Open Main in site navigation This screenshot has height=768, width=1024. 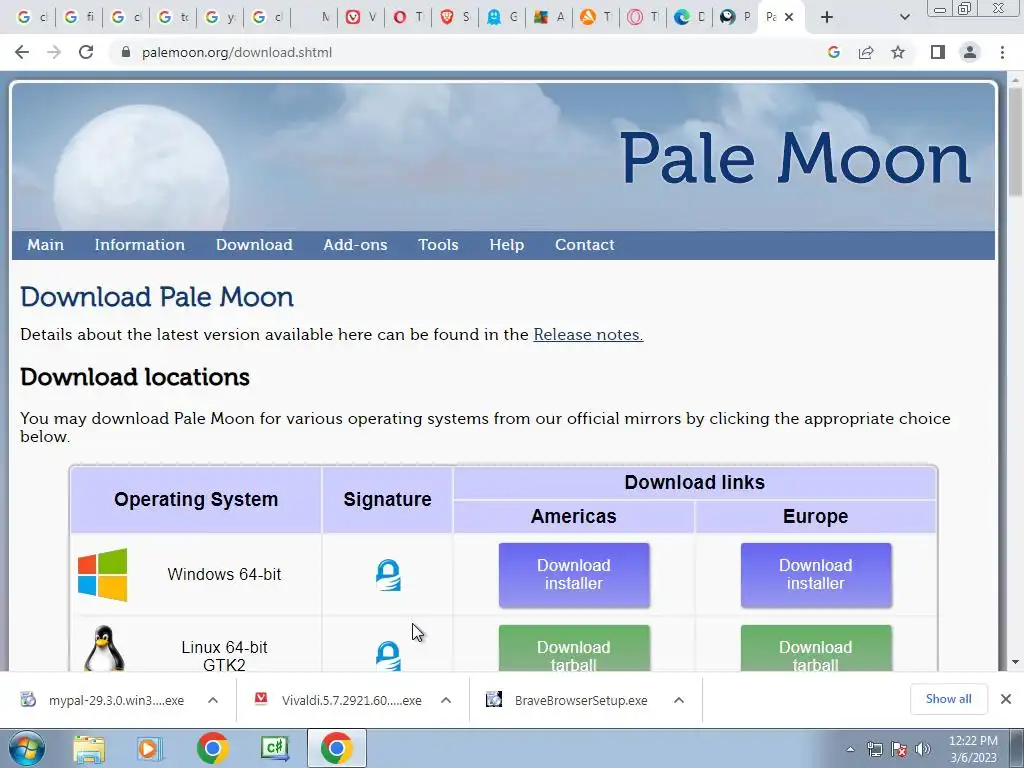(x=46, y=245)
